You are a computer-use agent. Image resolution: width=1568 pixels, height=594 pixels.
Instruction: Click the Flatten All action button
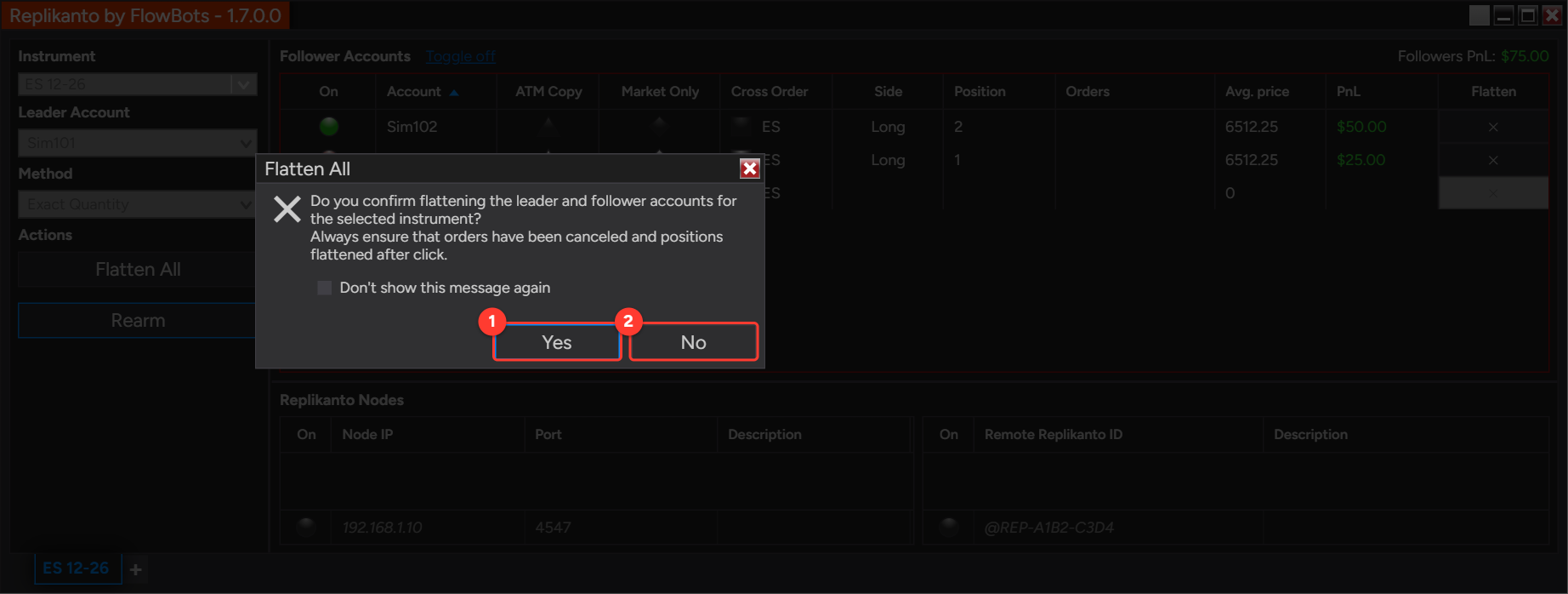coord(137,270)
